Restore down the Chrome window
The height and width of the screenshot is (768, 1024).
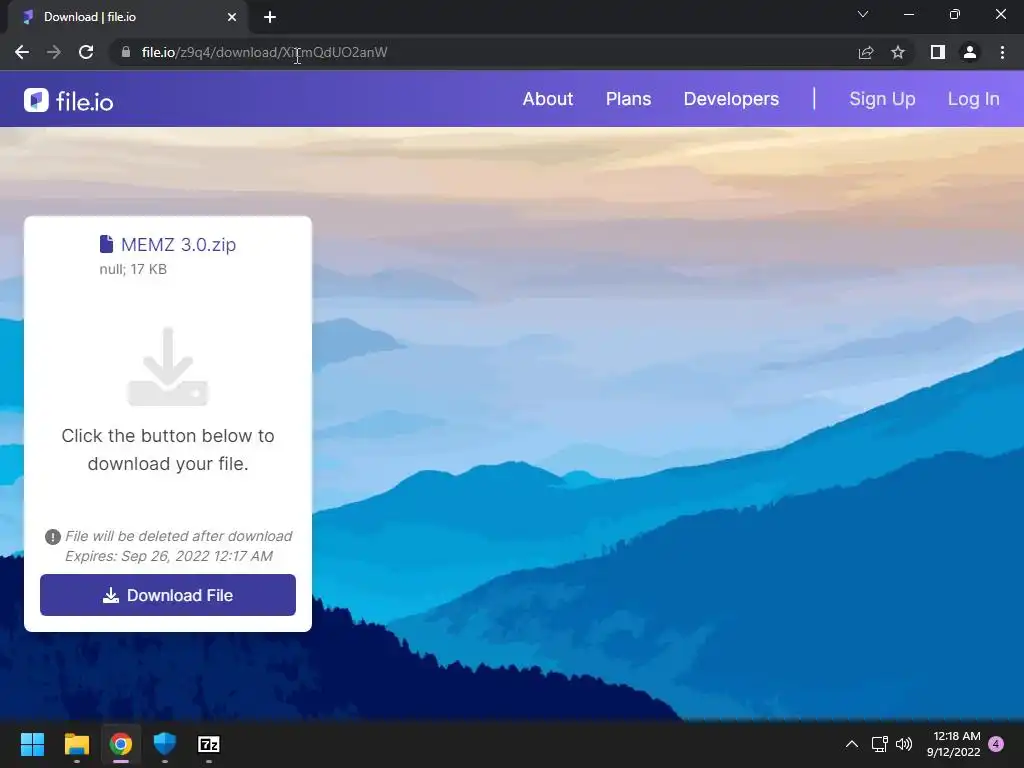pos(955,14)
